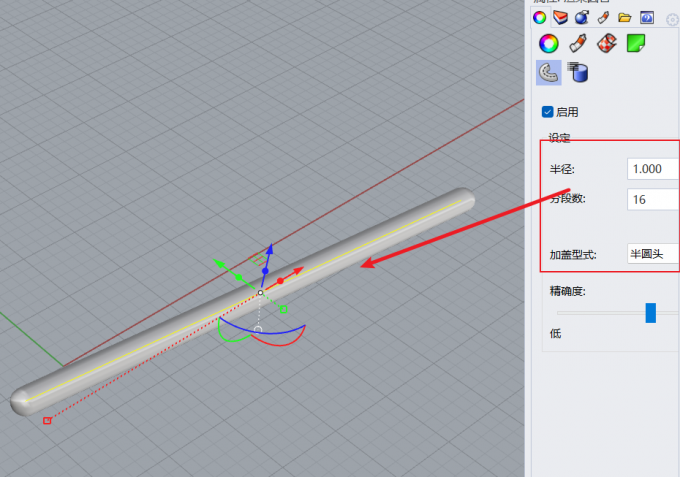
Task: Click the panel settings gear icon
Action: [x=672, y=19]
